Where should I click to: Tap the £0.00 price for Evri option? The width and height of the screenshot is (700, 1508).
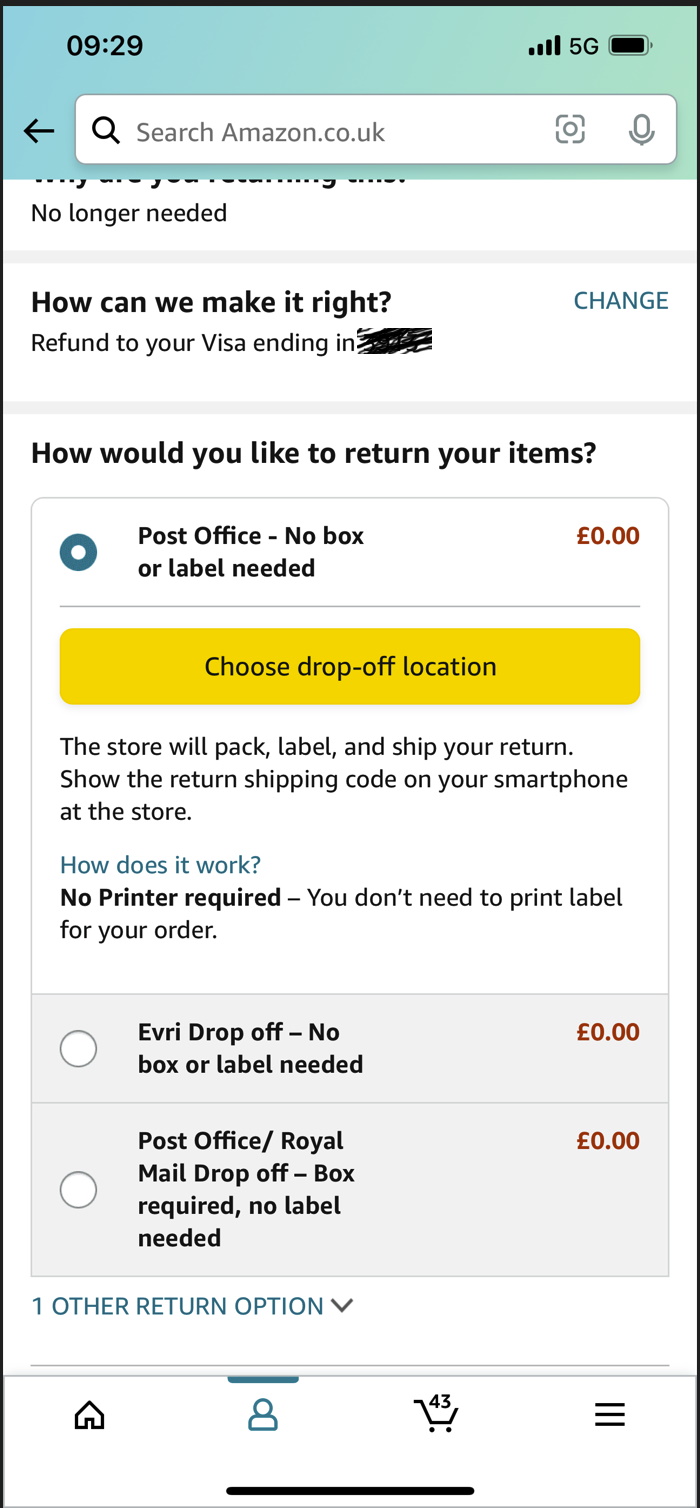608,1032
